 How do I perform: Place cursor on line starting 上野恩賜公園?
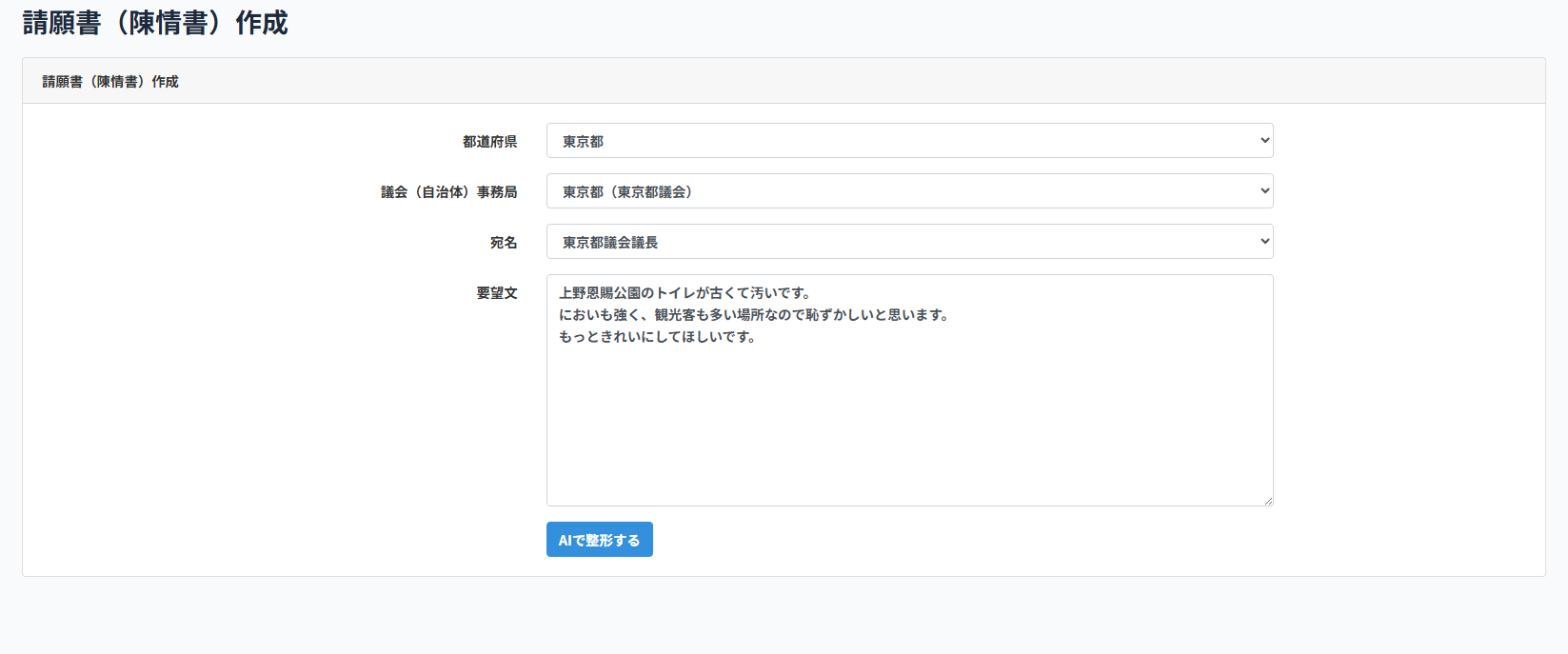pos(684,293)
